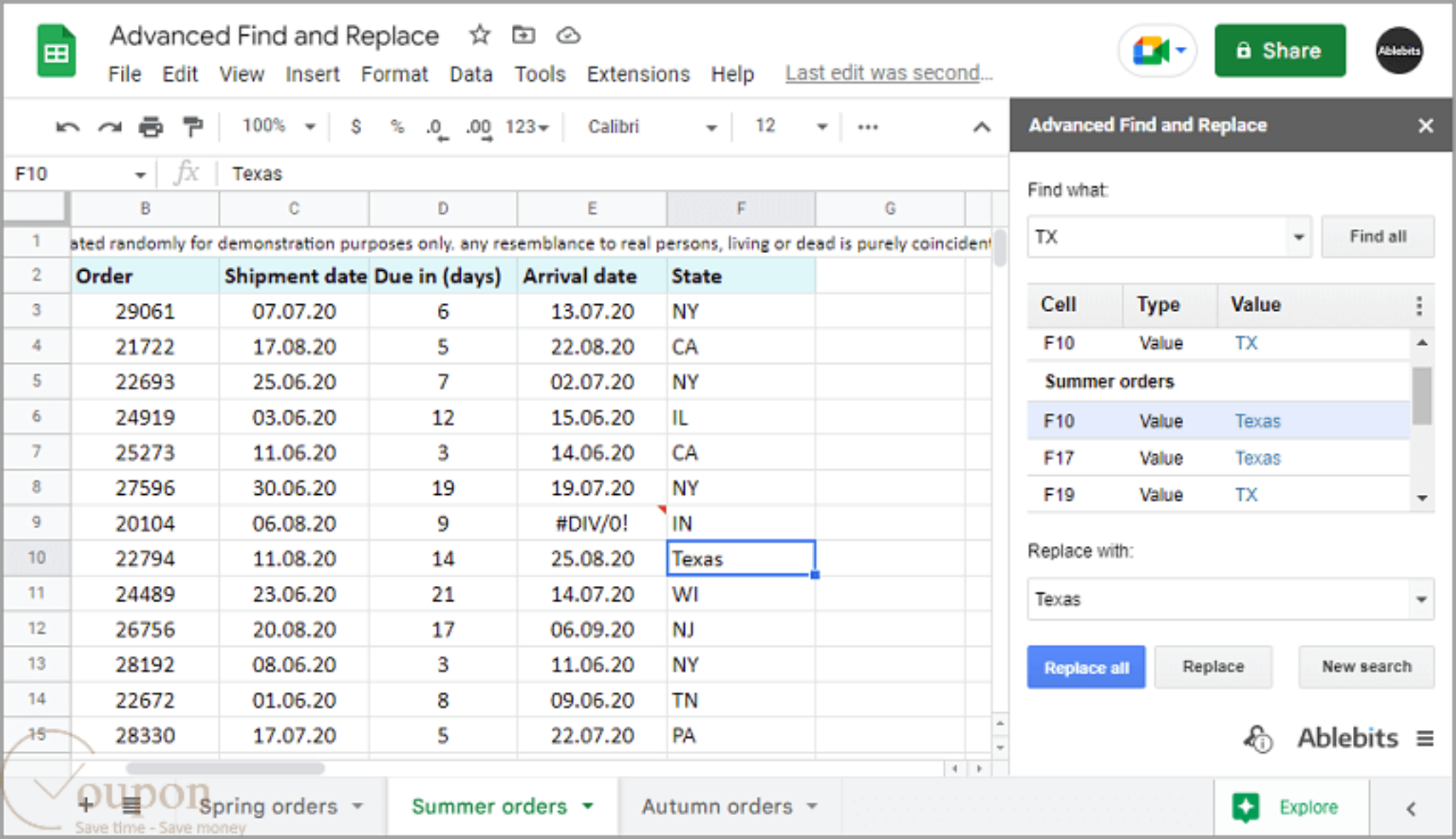This screenshot has height=839, width=1456.
Task: Expand the name box dropdown
Action: click(x=140, y=174)
